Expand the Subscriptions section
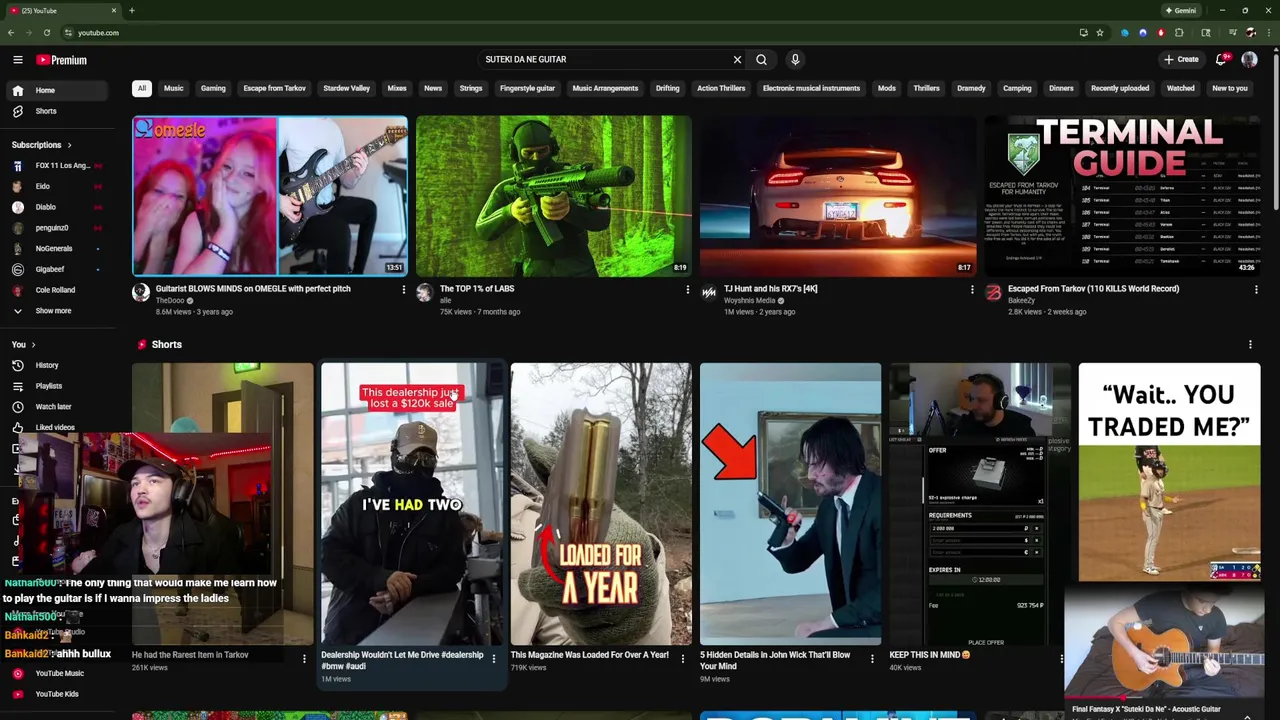 [42, 145]
